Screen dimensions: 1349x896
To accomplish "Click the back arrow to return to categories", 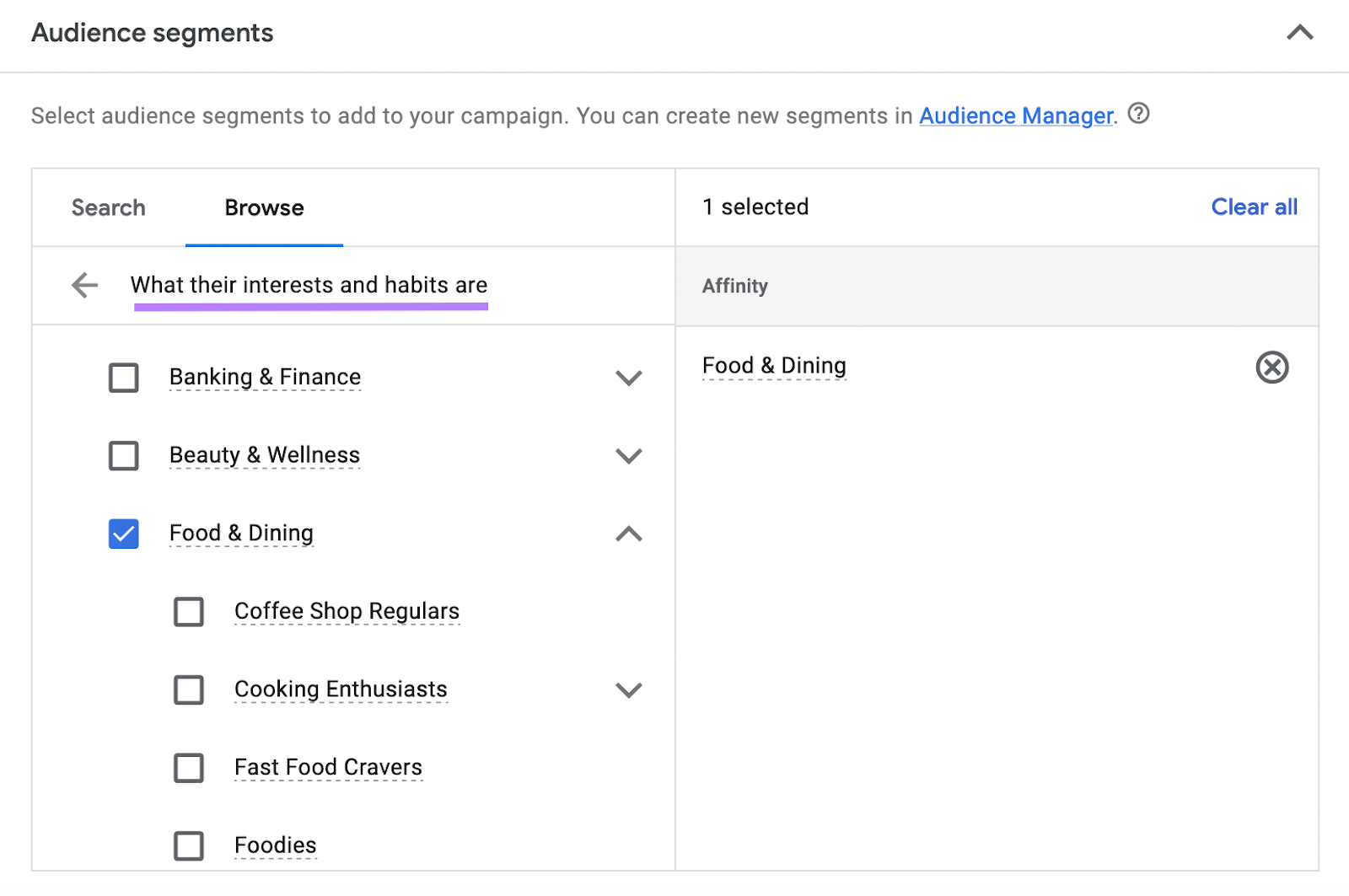I will click(x=83, y=286).
